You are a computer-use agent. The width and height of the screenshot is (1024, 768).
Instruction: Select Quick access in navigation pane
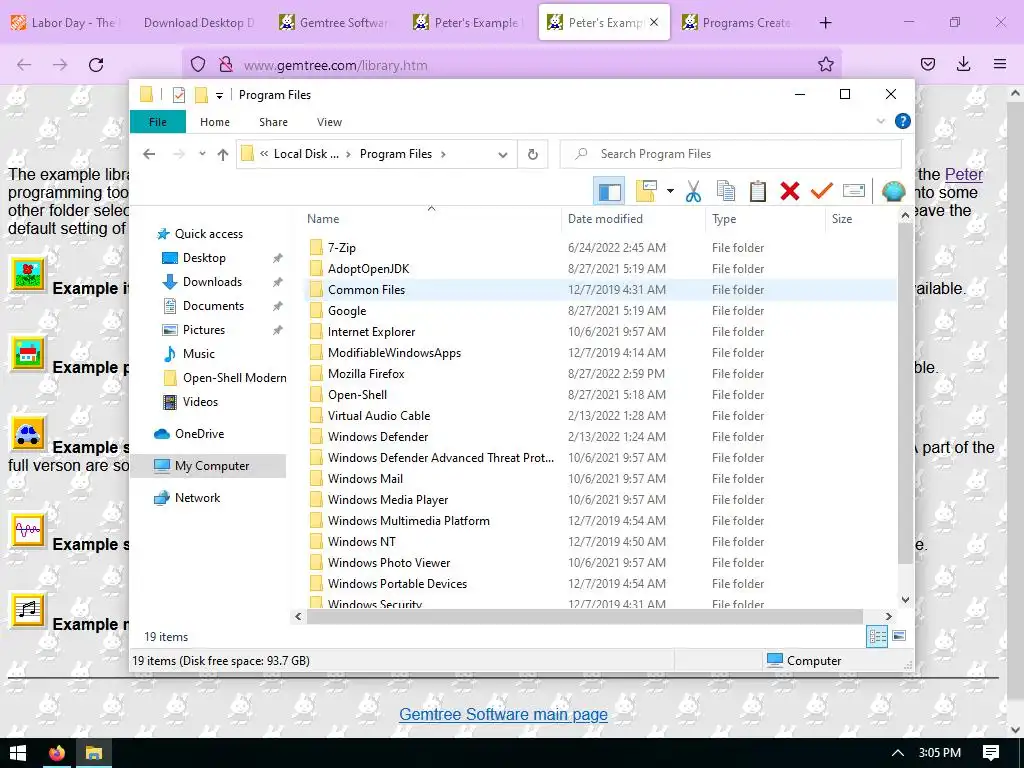click(208, 234)
